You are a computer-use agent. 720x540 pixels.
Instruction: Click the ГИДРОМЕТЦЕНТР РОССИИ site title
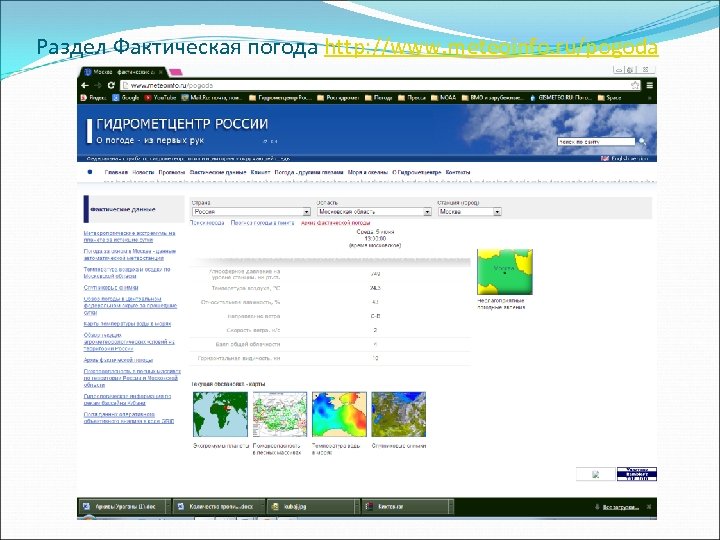(182, 124)
